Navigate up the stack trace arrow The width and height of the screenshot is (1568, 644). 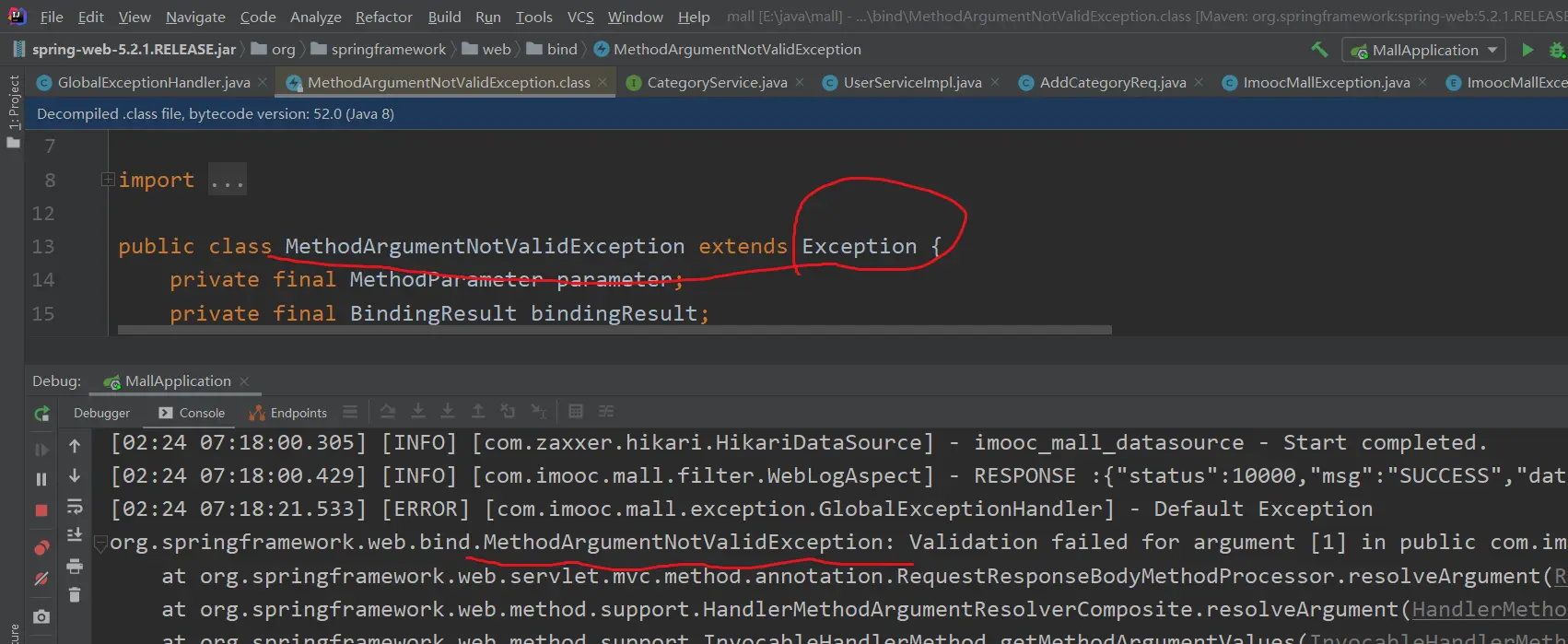point(75,446)
